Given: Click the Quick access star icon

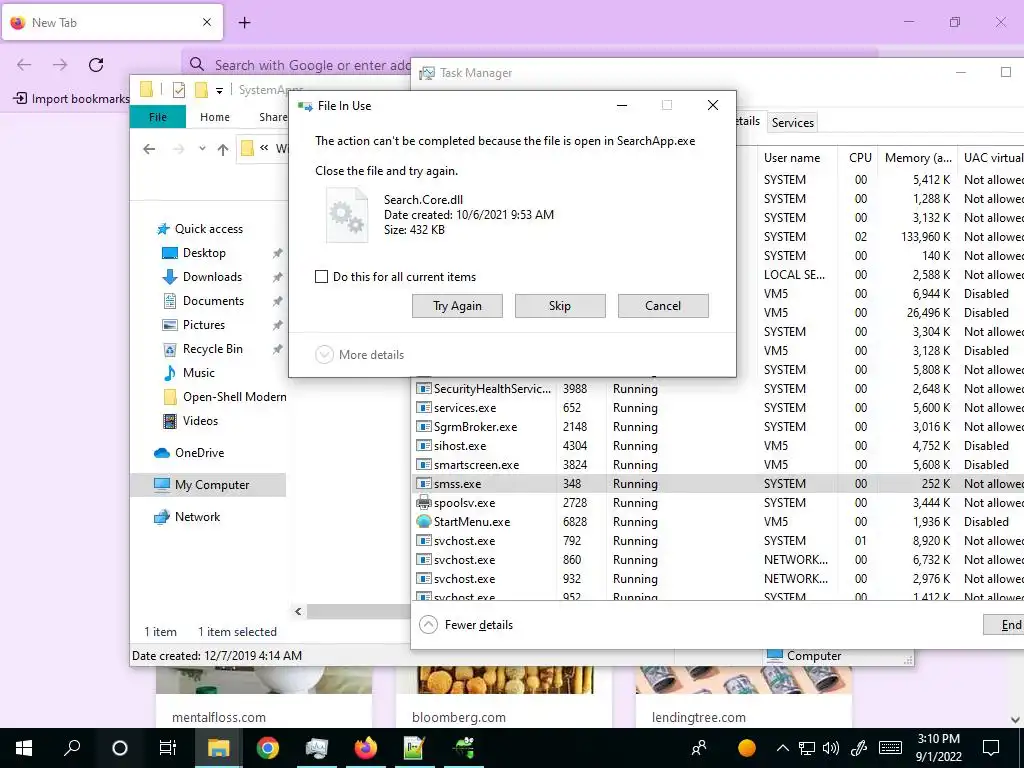Looking at the screenshot, I should click(163, 229).
